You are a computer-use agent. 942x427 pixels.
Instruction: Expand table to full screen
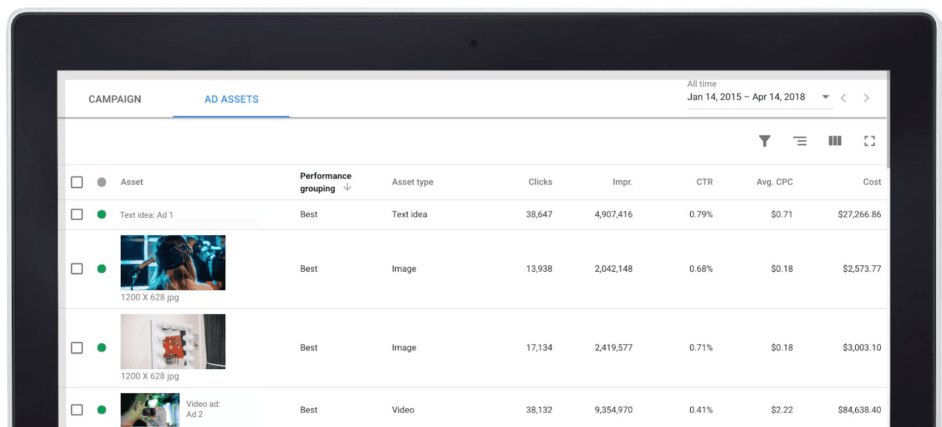pos(869,141)
